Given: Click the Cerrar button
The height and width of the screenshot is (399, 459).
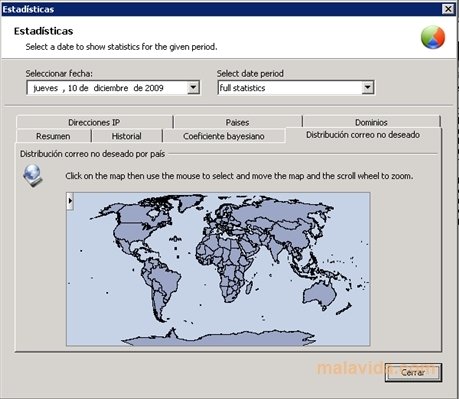Looking at the screenshot, I should [x=413, y=372].
